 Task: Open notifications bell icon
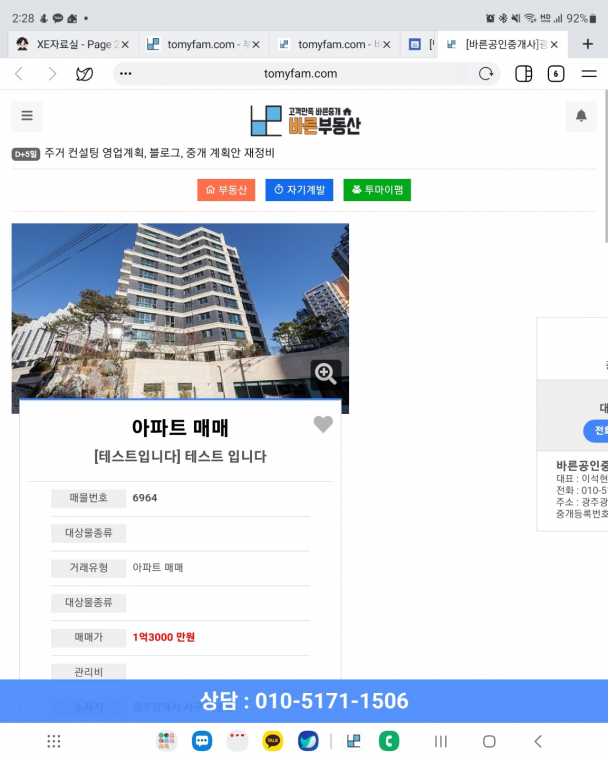(581, 116)
